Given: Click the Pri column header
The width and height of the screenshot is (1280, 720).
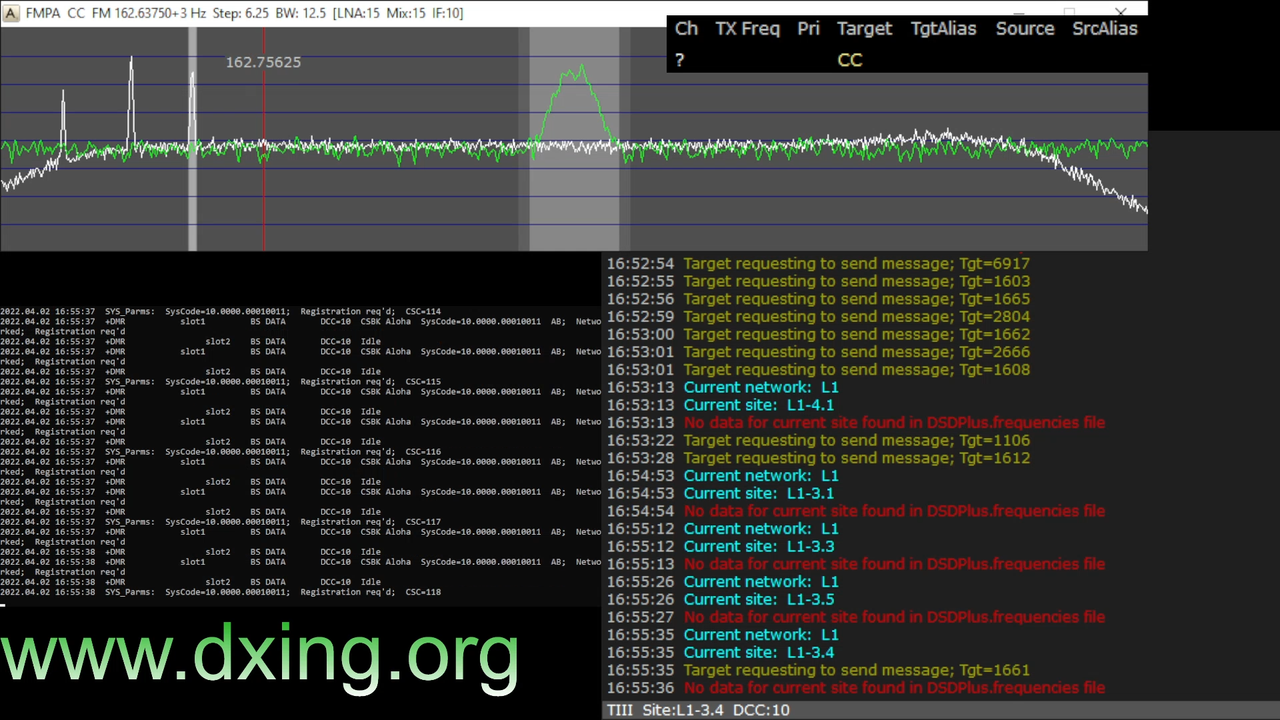Looking at the screenshot, I should pyautogui.click(x=808, y=29).
